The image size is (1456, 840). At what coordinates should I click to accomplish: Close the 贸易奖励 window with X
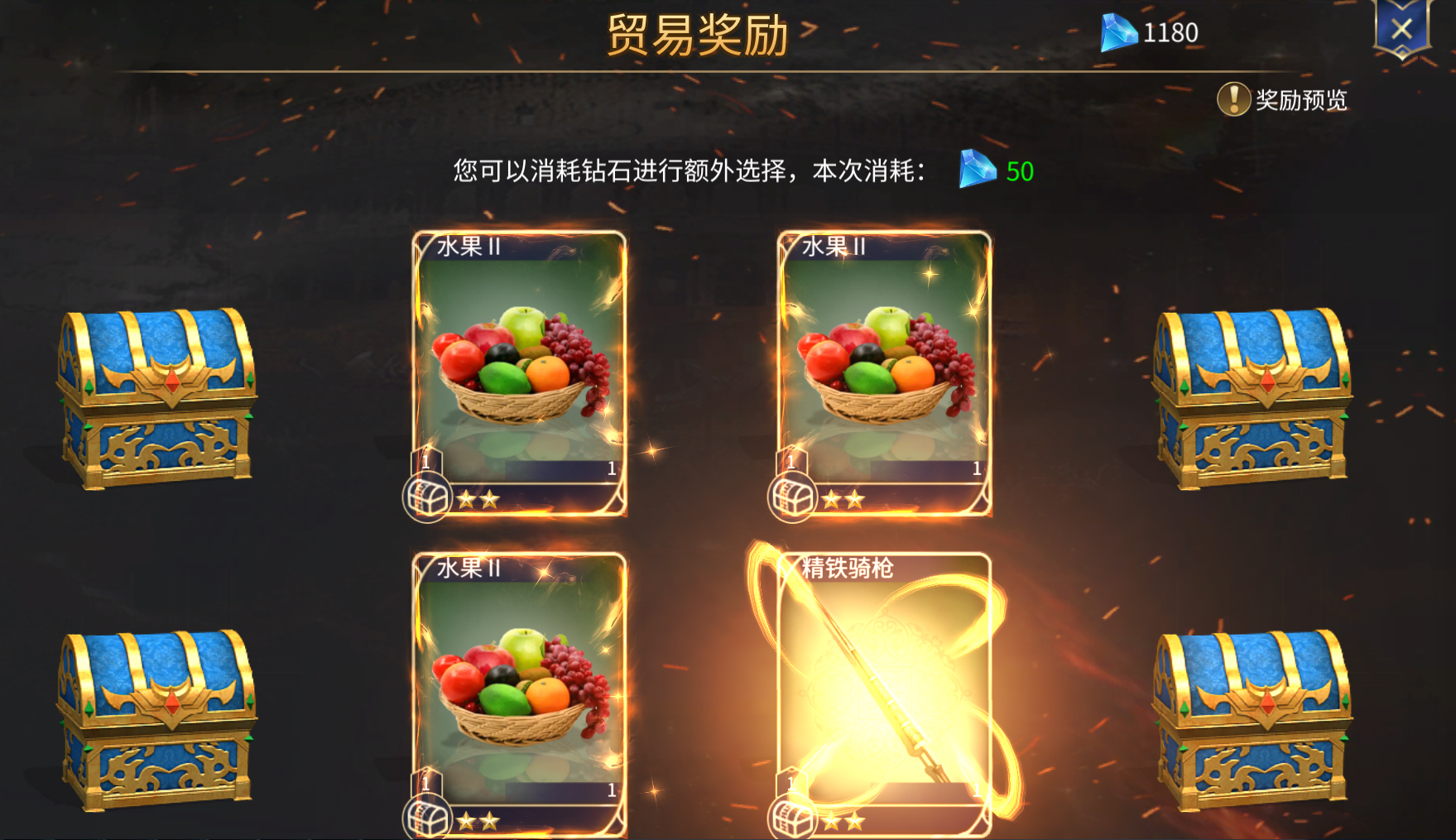[1401, 30]
